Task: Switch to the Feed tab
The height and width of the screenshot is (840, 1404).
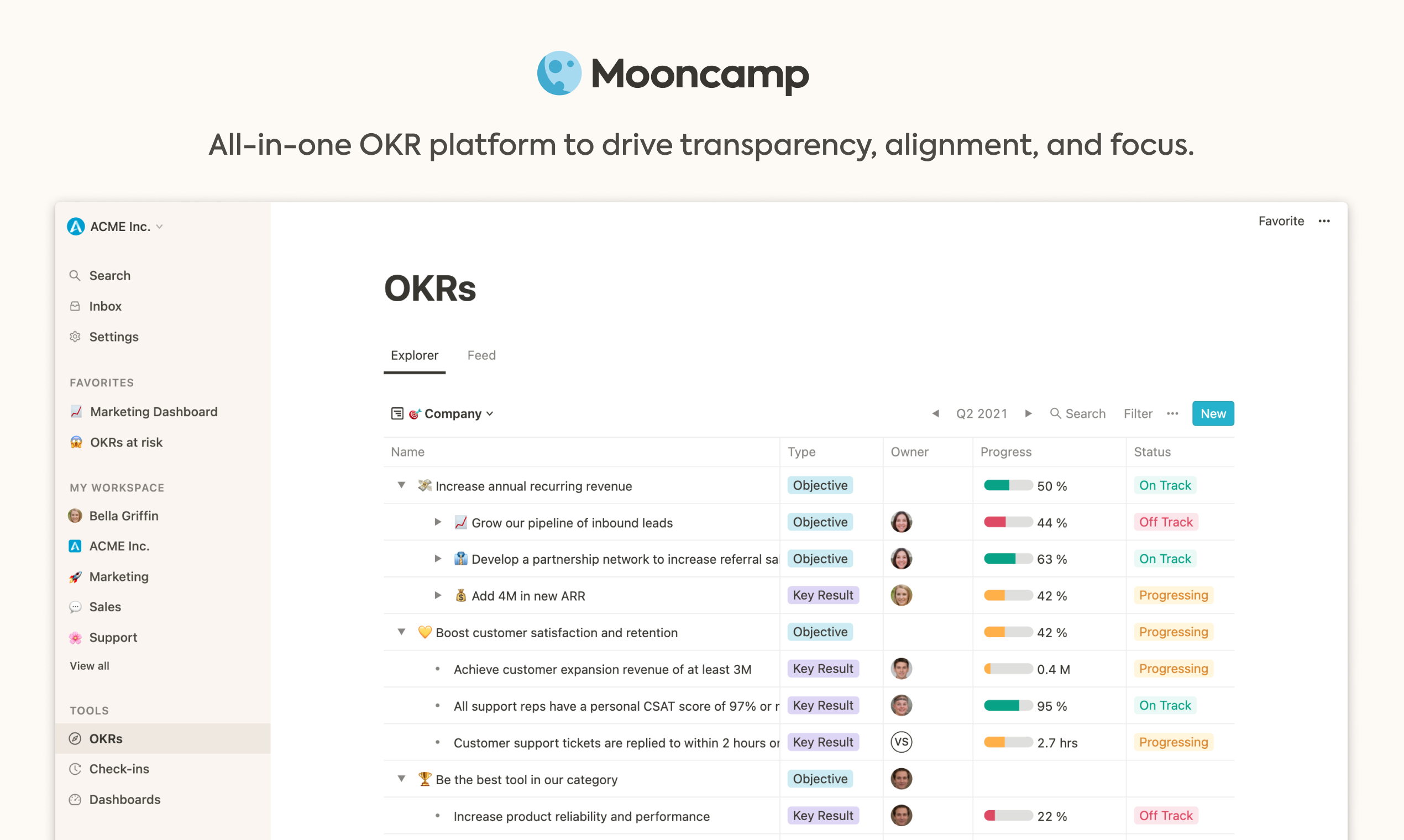Action: coord(481,355)
